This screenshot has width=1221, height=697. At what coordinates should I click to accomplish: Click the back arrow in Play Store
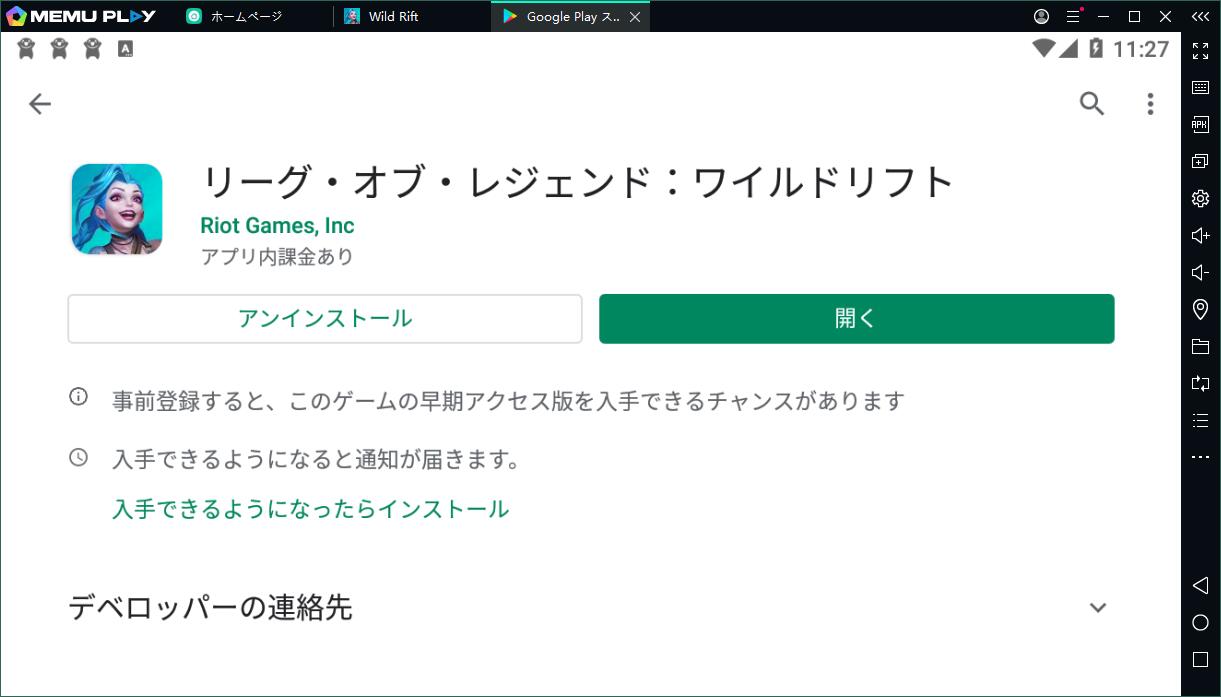point(40,104)
